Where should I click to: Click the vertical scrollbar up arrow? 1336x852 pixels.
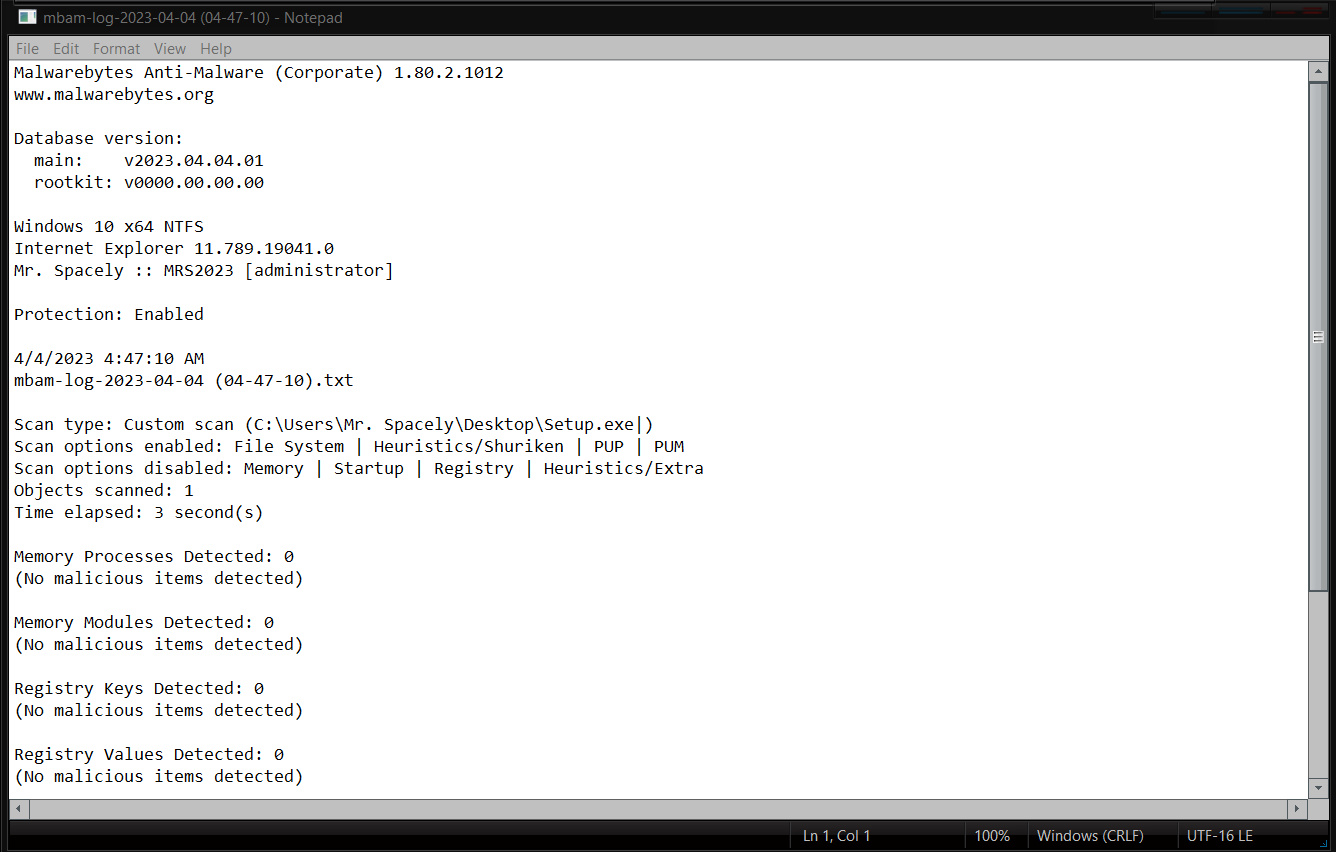point(1318,72)
